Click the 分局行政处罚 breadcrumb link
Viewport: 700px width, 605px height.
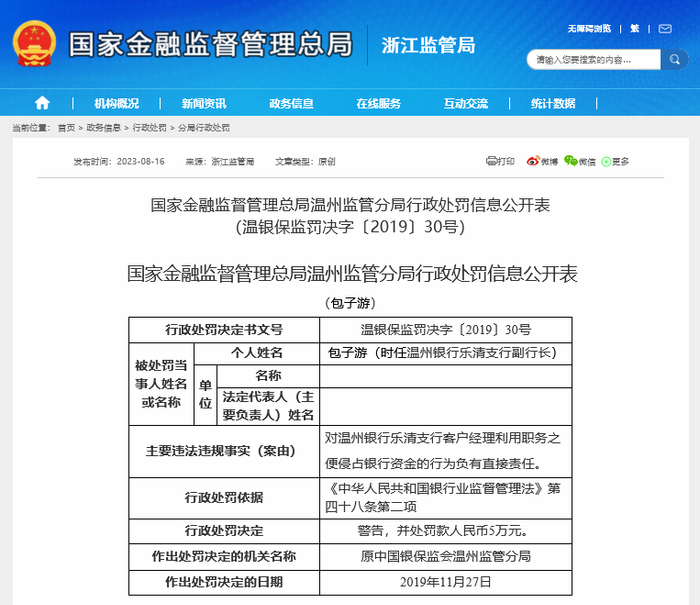tap(204, 128)
